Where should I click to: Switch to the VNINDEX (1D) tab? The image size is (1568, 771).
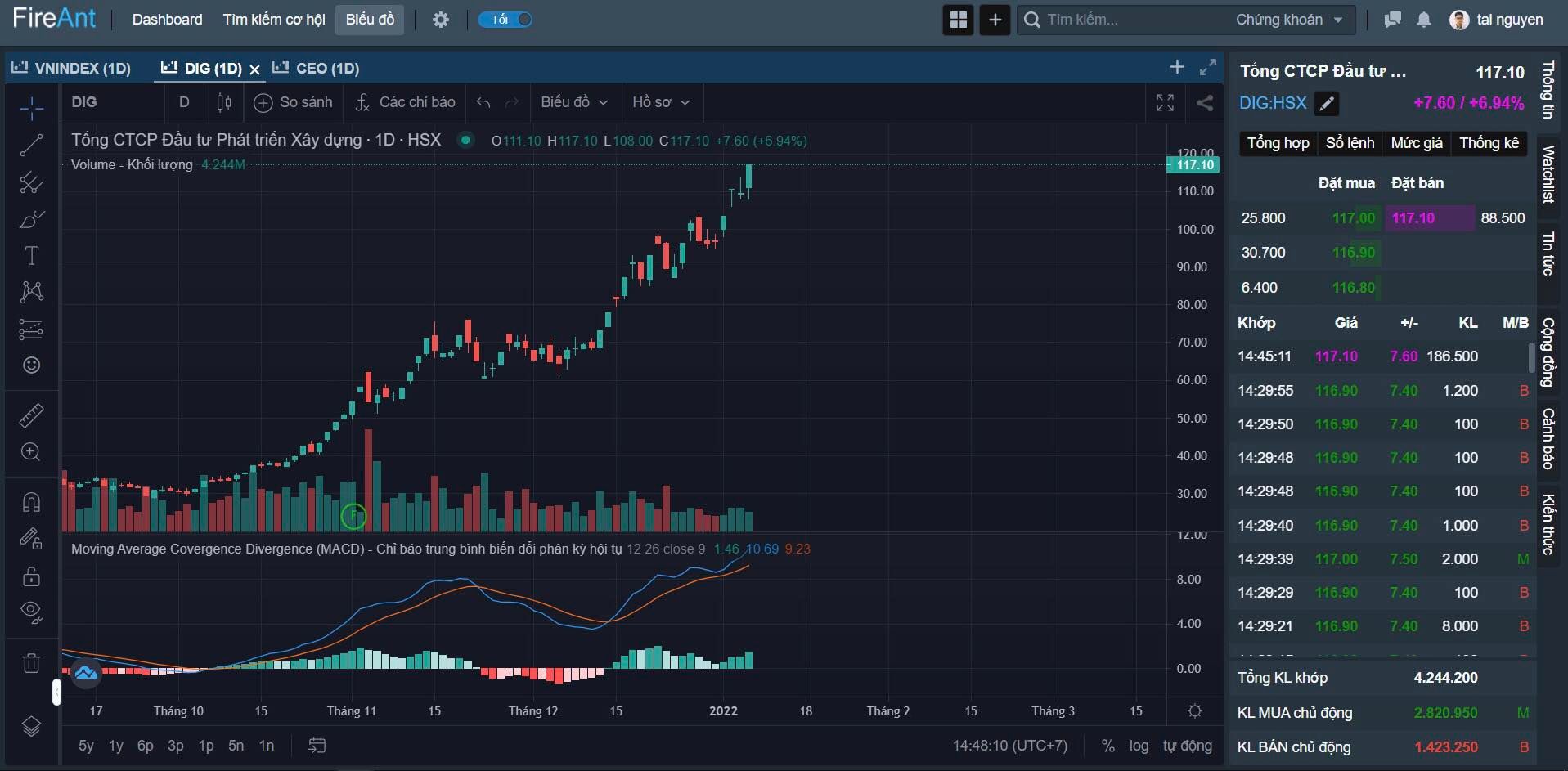pos(71,68)
